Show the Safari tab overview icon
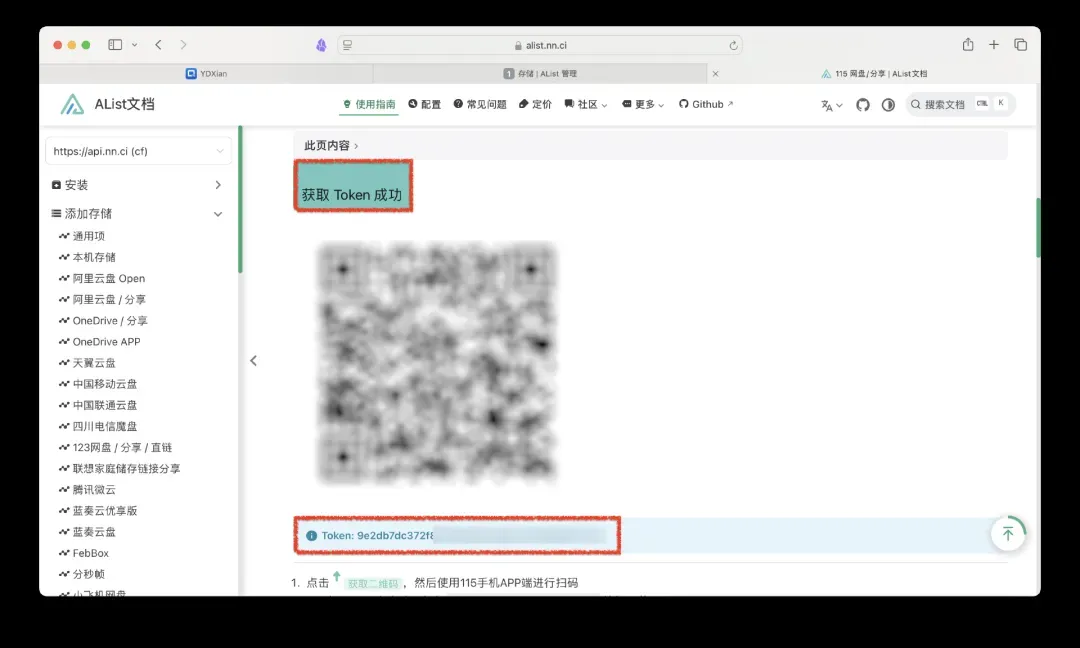Viewport: 1080px width, 648px height. point(1021,45)
